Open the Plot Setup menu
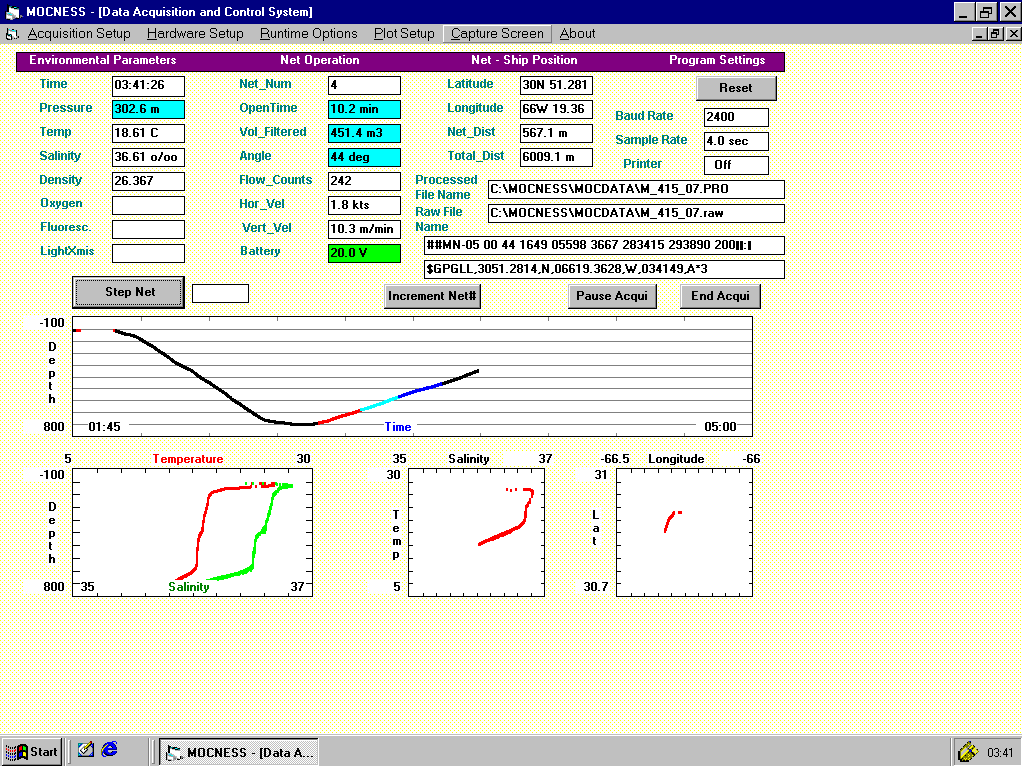The height and width of the screenshot is (766, 1022). tap(404, 34)
